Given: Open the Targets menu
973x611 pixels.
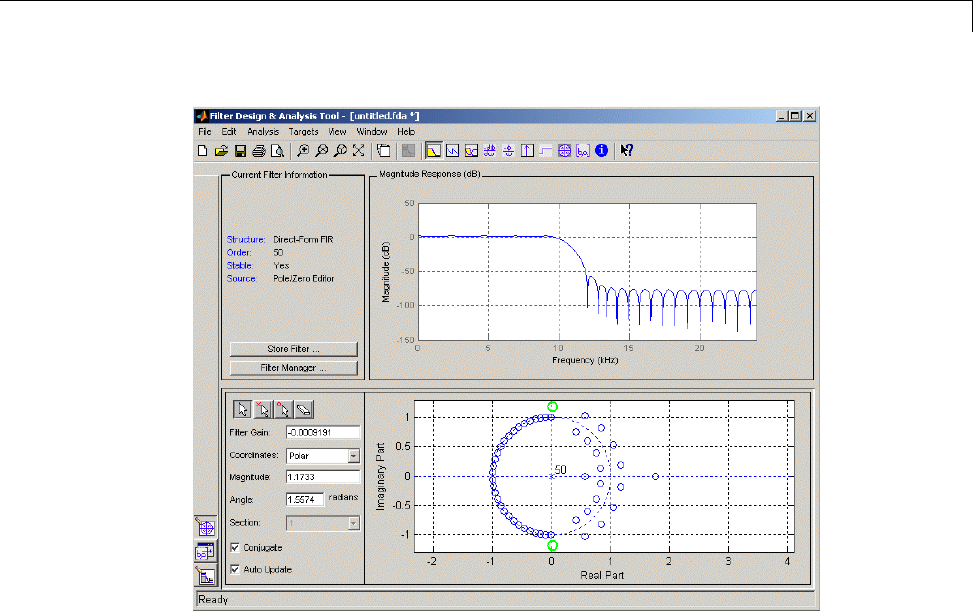Looking at the screenshot, I should [x=303, y=131].
